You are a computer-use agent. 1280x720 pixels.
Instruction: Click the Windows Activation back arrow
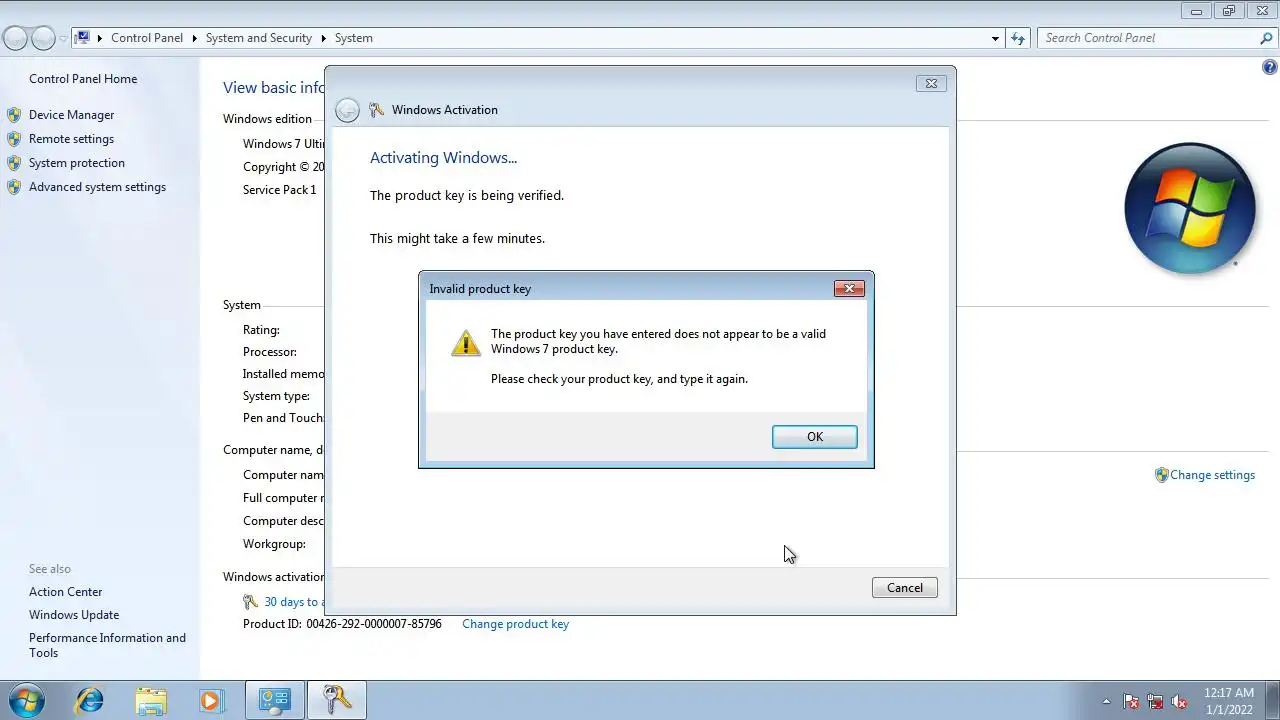tap(347, 110)
